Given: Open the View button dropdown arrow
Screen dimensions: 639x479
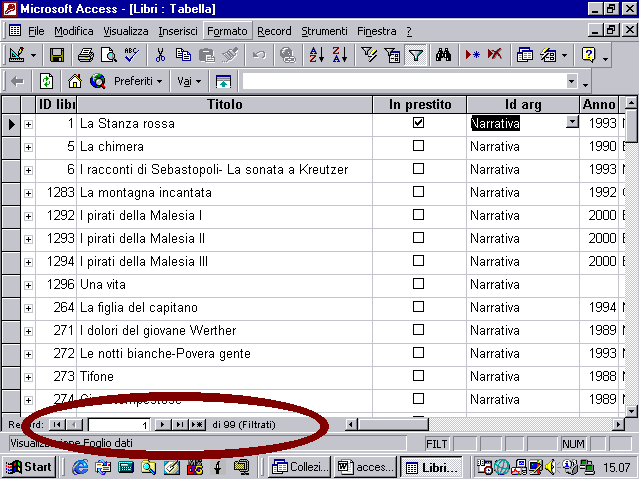Looking at the screenshot, I should tap(33, 55).
